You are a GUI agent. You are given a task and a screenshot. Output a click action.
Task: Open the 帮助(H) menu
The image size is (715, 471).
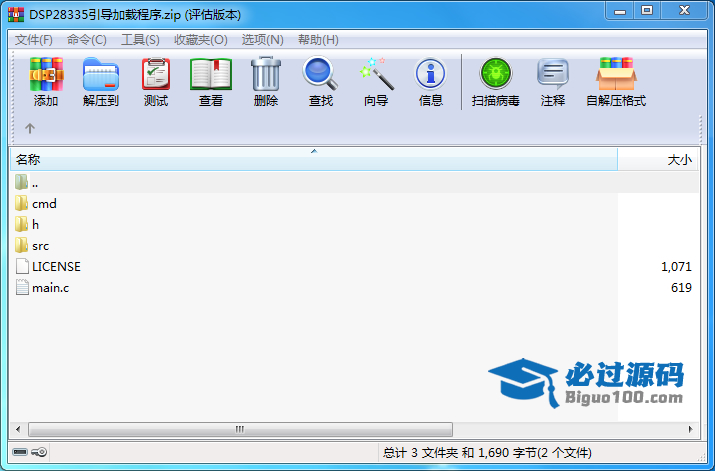coord(318,40)
